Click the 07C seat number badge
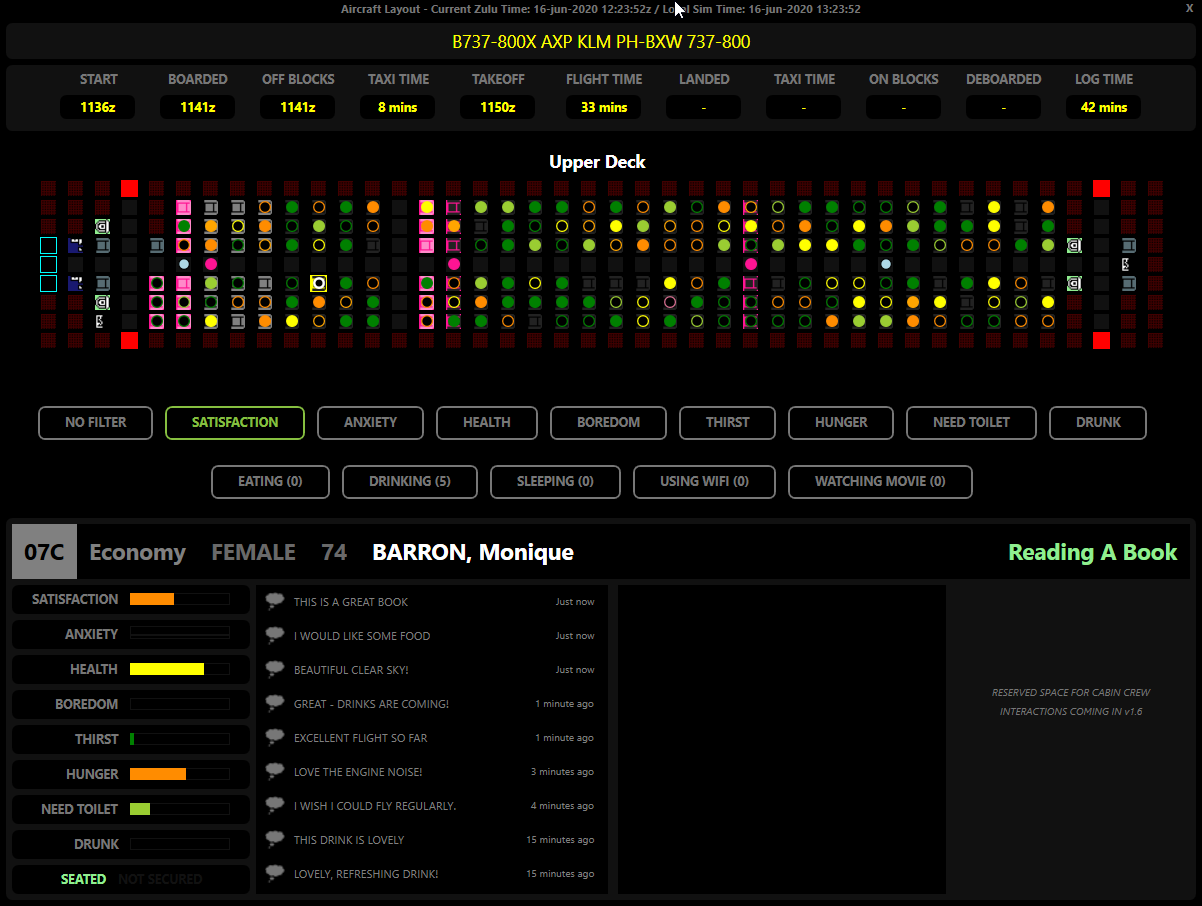 pyautogui.click(x=44, y=552)
